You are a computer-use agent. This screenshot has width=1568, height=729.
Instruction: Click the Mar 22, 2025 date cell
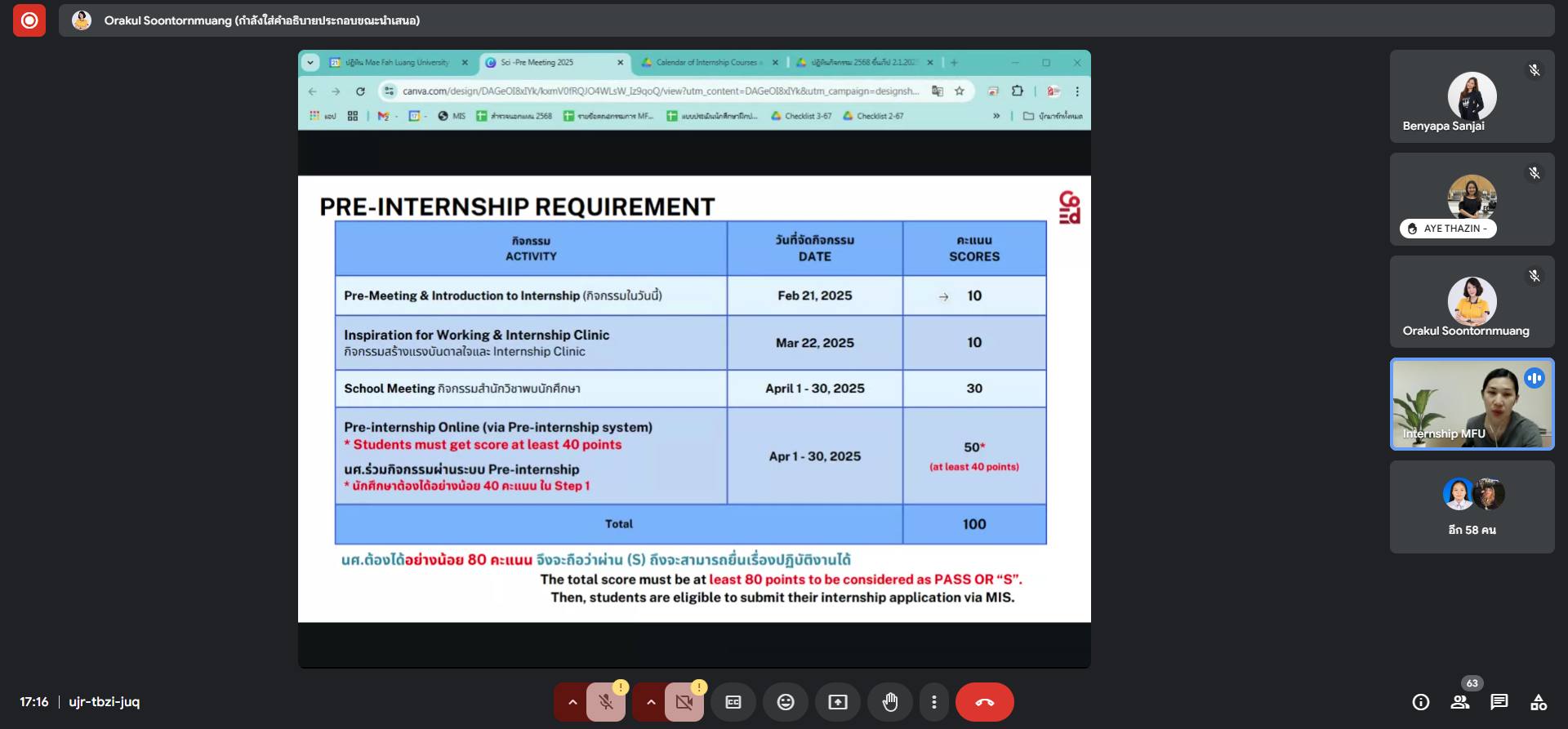815,343
